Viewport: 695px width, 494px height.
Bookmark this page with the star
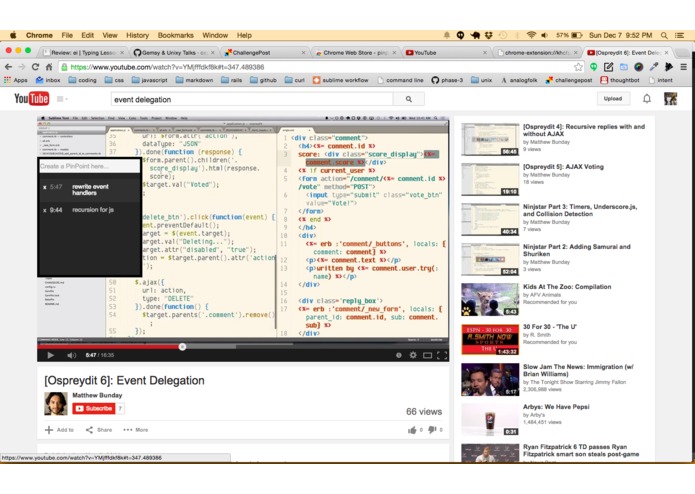click(x=578, y=67)
